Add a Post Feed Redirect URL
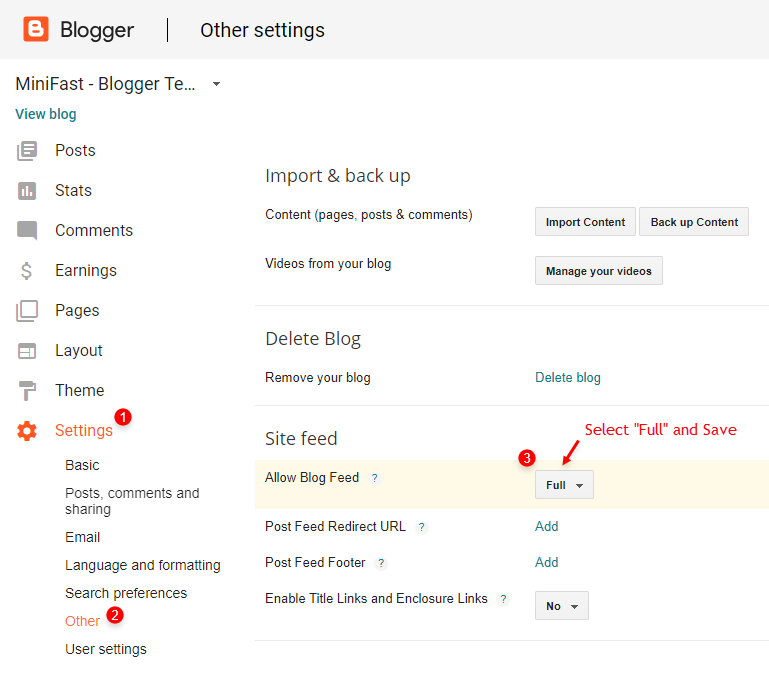769x679 pixels. 546,526
